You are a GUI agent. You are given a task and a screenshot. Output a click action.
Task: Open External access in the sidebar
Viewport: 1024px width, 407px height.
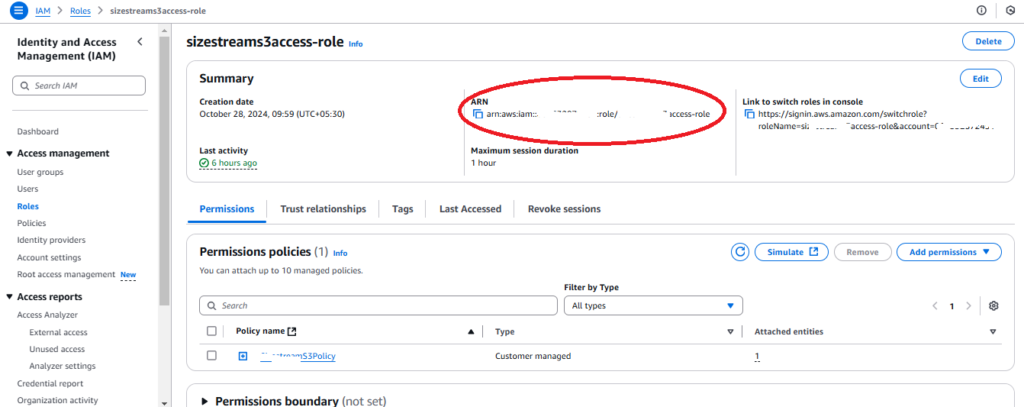coord(58,332)
